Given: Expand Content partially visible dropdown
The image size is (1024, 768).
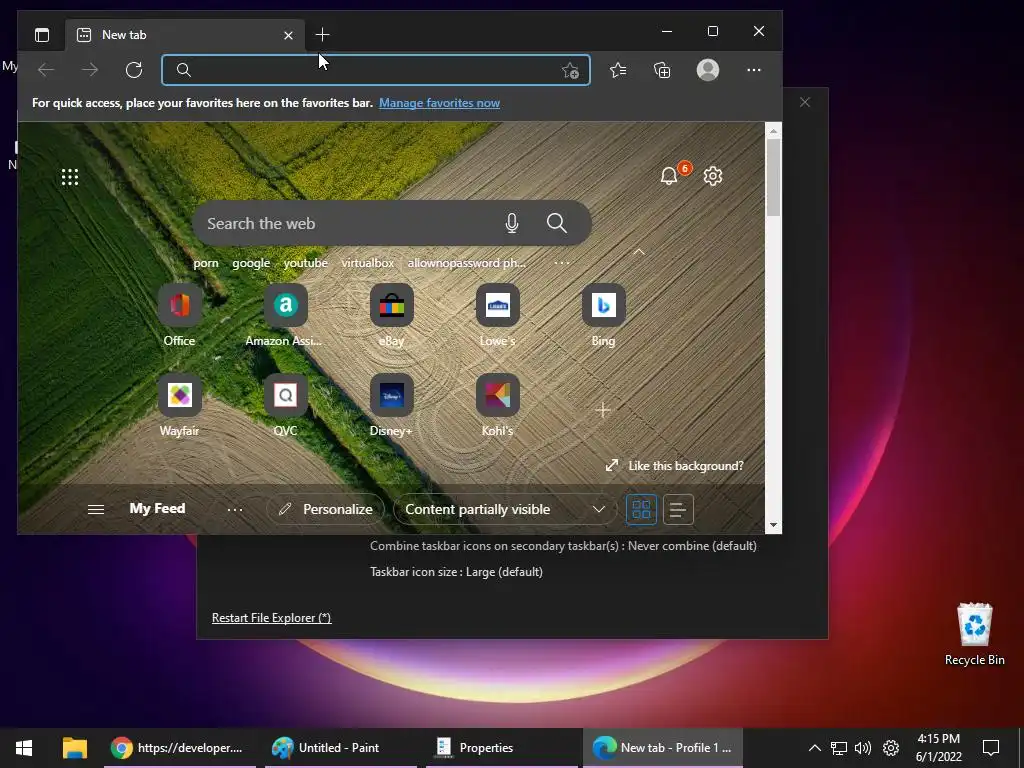Looking at the screenshot, I should click(505, 509).
